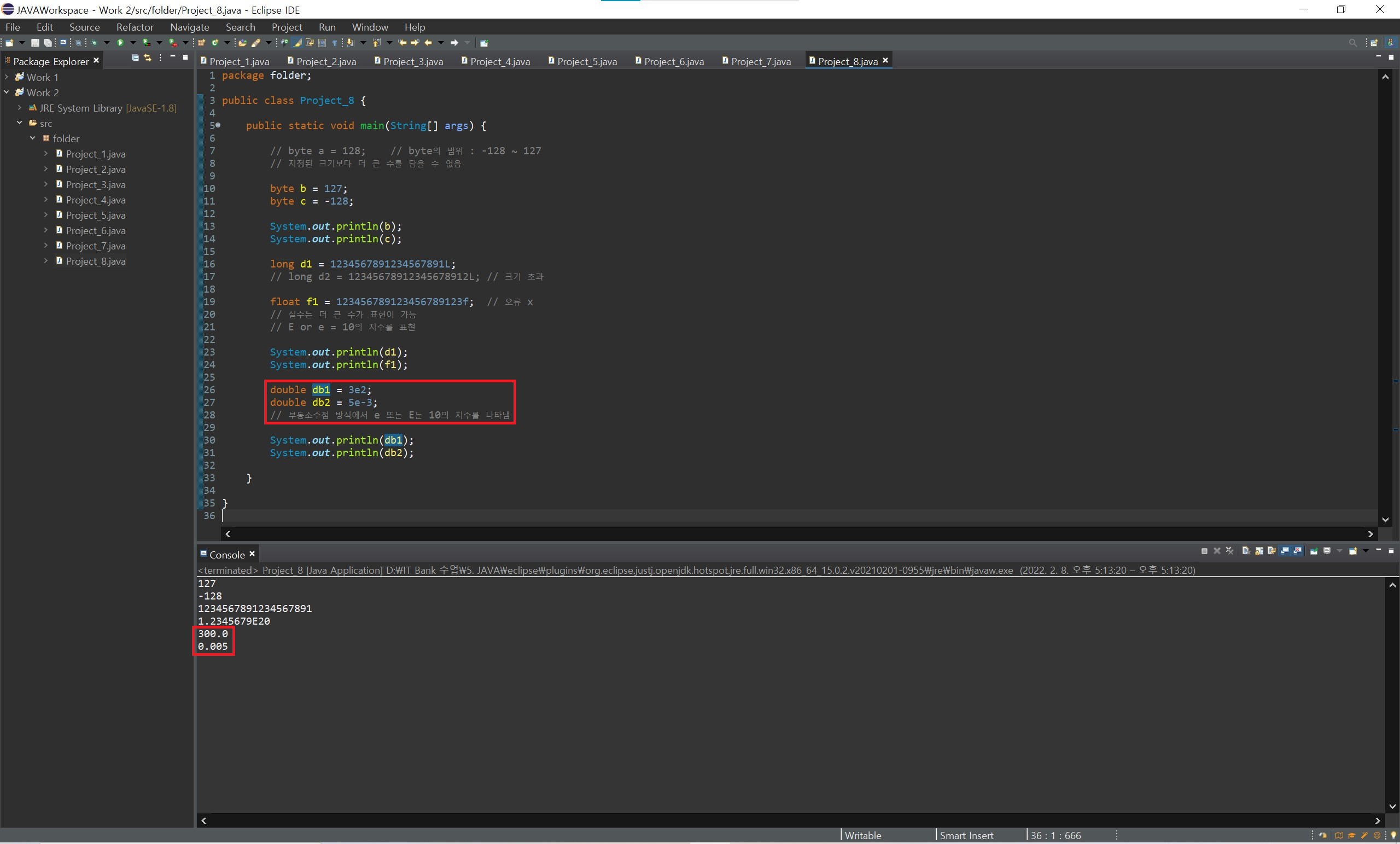Viewport: 1400px width, 844px height.
Task: Toggle Link with Editor in Package Explorer
Action: (x=148, y=57)
